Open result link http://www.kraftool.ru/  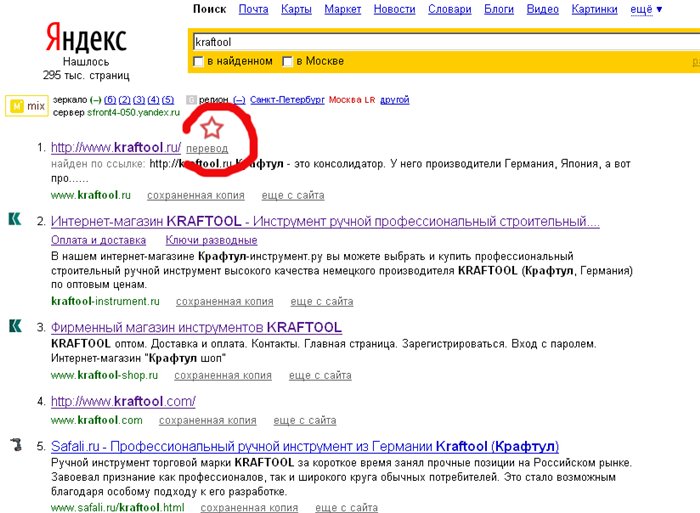(116, 147)
